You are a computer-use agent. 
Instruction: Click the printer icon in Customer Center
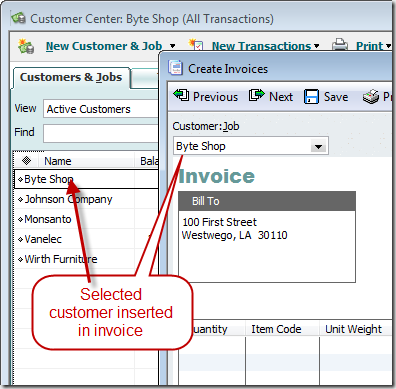pos(340,45)
